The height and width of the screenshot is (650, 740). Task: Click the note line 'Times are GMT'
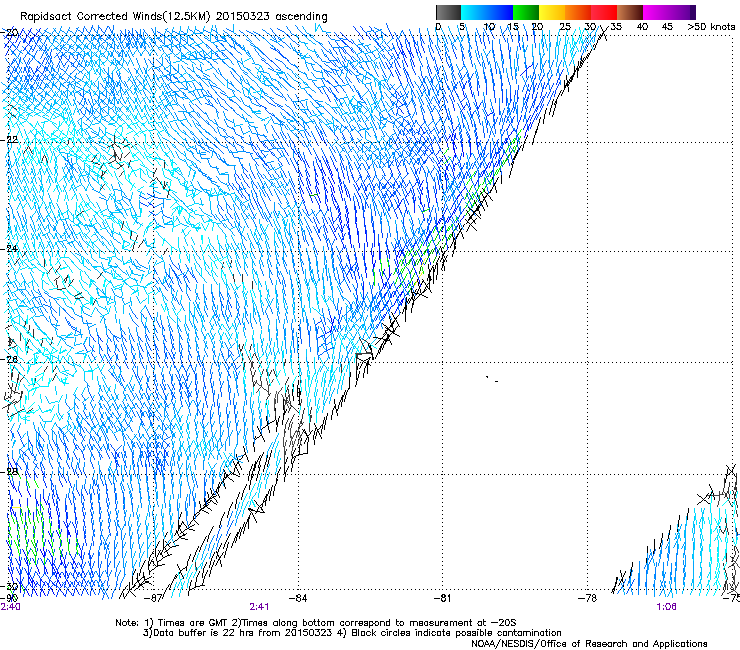(x=193, y=623)
